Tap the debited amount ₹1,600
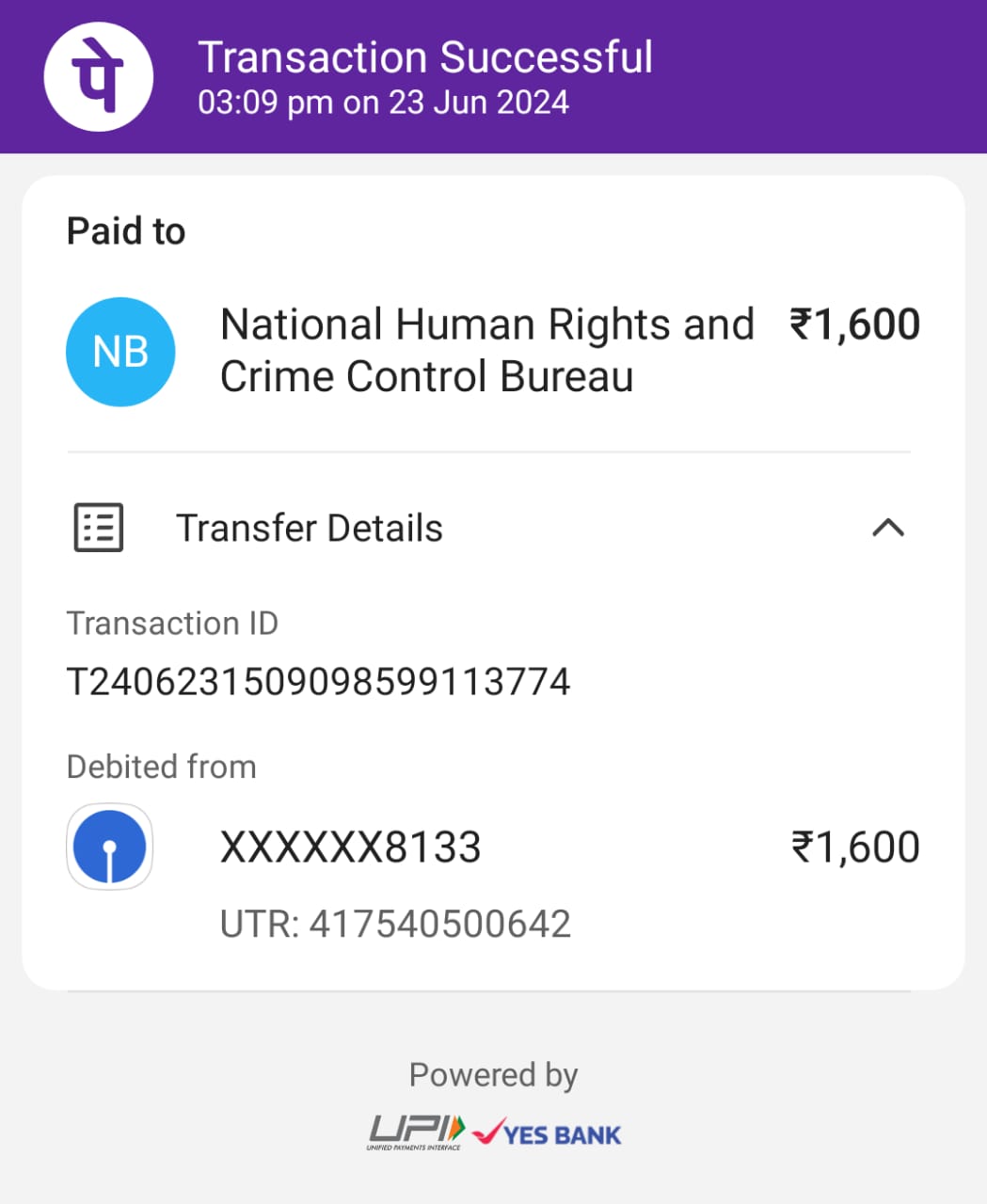The width and height of the screenshot is (987, 1204). [x=854, y=848]
